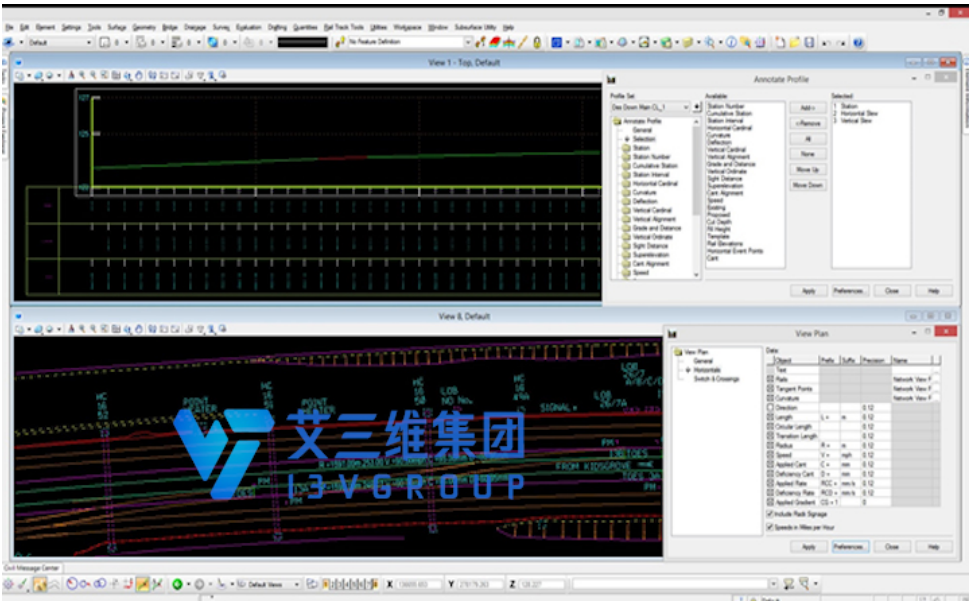The image size is (972, 611).
Task: Toggle the Tangent Points row checkbox
Action: click(x=771, y=389)
